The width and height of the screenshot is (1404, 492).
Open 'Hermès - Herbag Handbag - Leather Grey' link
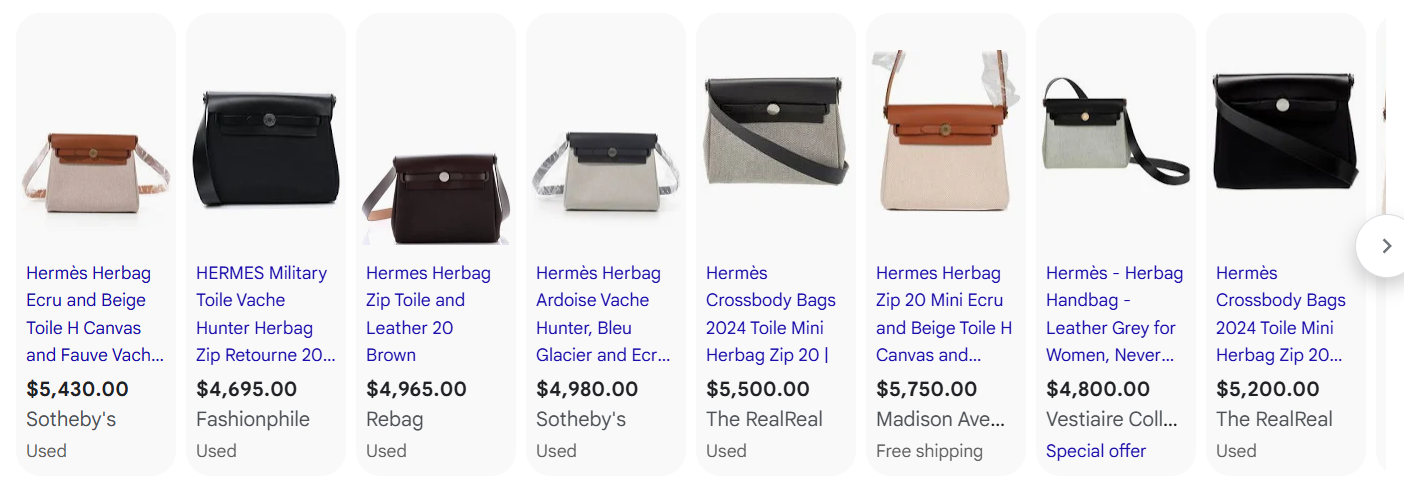[x=1114, y=314]
